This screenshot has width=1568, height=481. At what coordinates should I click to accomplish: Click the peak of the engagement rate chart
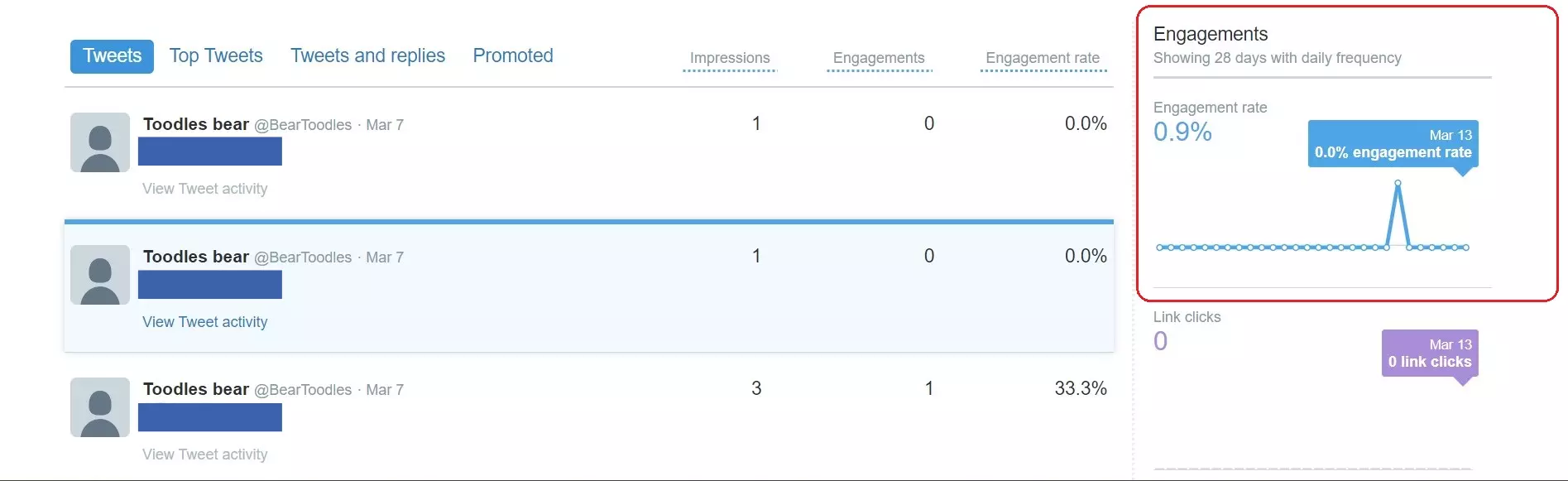[1398, 185]
